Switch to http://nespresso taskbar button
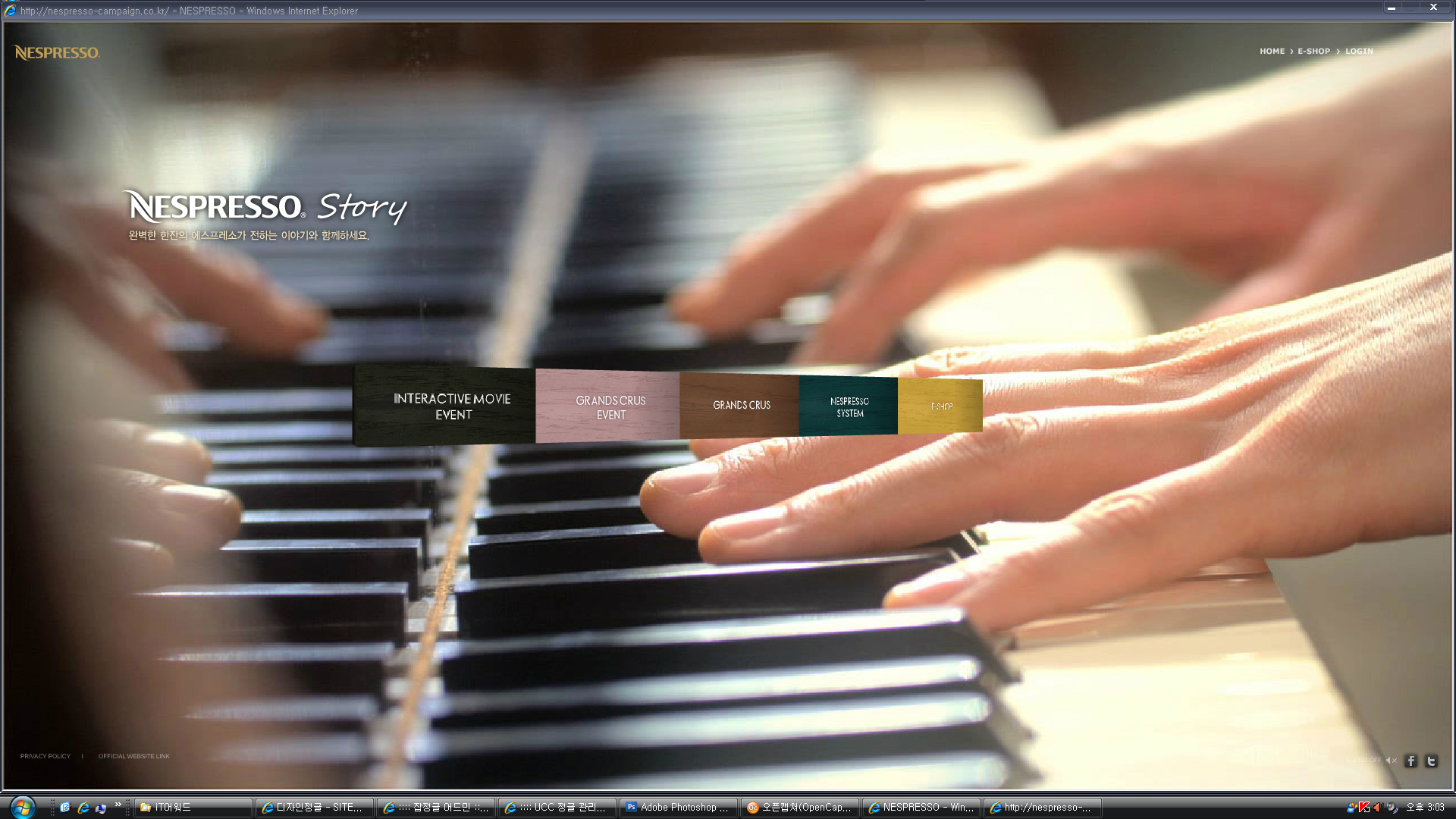The image size is (1456, 819). click(1042, 808)
